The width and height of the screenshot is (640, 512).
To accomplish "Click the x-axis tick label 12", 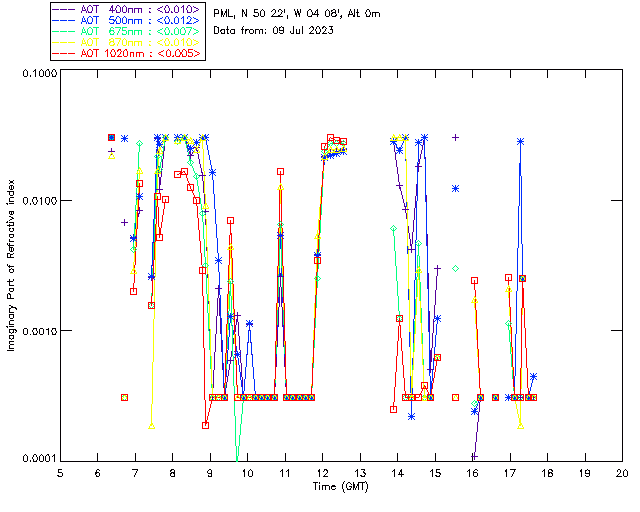I will (x=322, y=473).
